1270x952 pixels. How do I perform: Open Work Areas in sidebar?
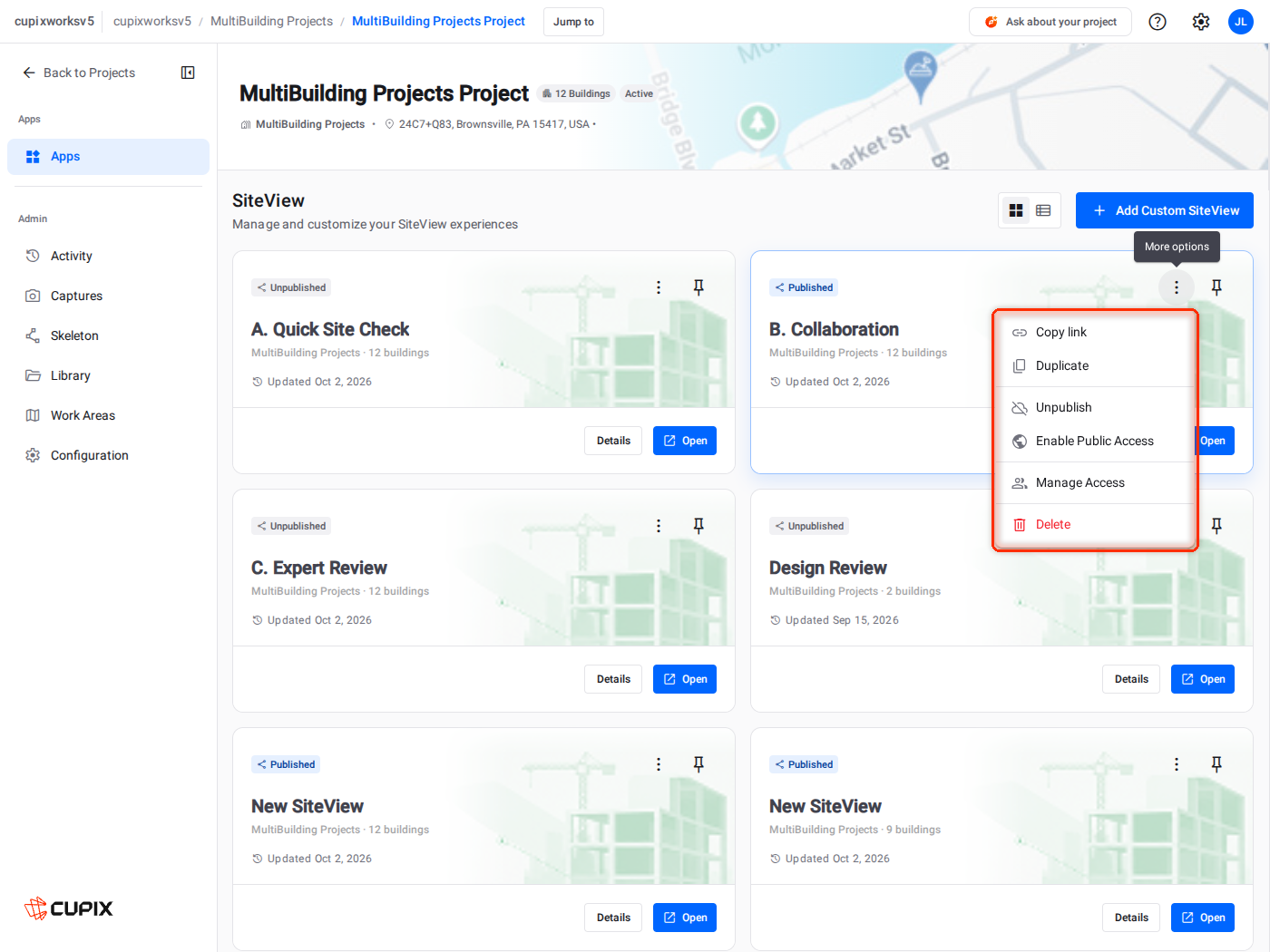[x=108, y=415]
